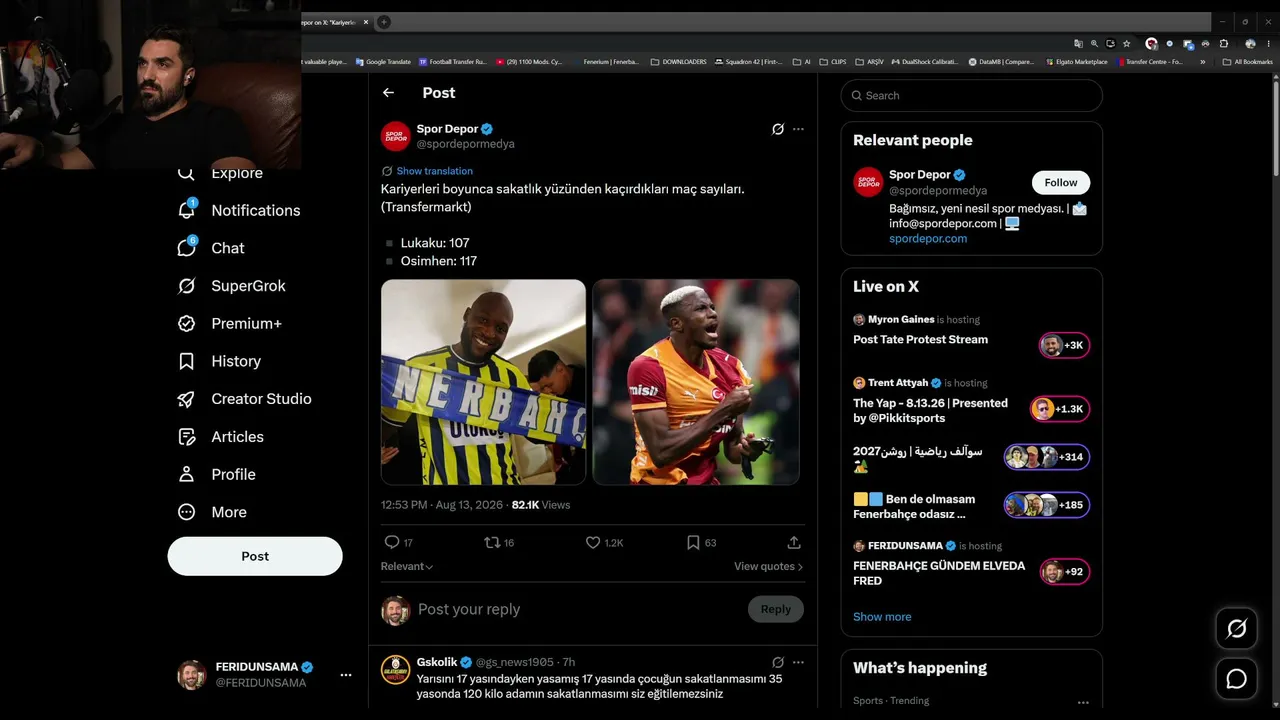
Task: Open the Lukaku Fenerbahçe scarf photo
Action: [x=483, y=382]
